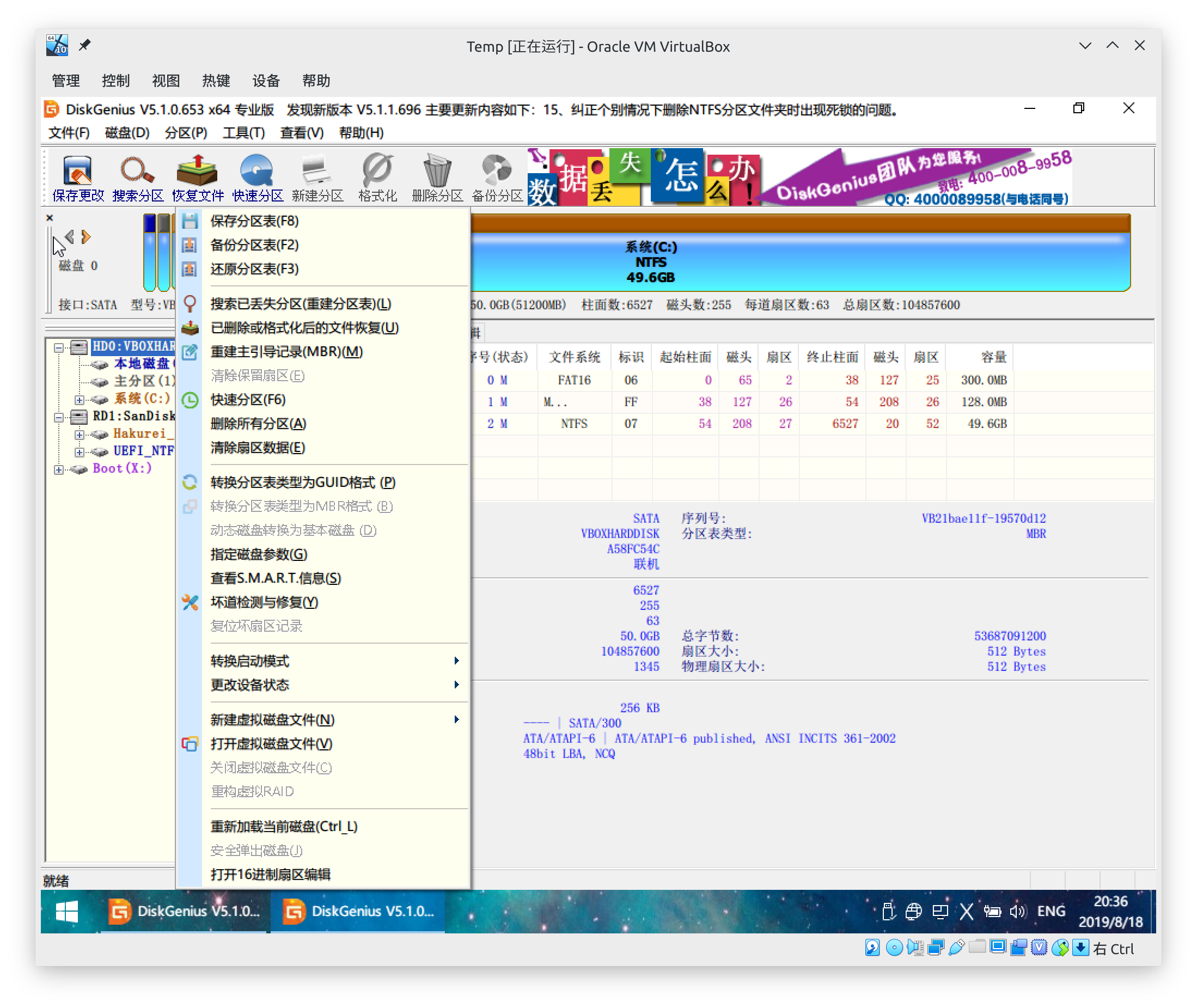Choose 查看S.M.A.R.T.信息(S) menu entry

(x=323, y=578)
